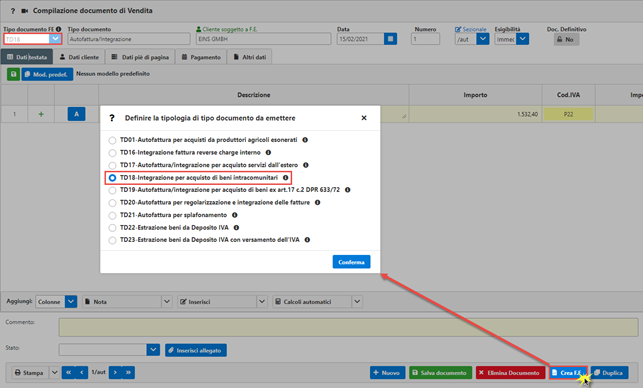Click the Importo cell 1.532,40
Viewport: 643px width, 388px height.
[475, 114]
